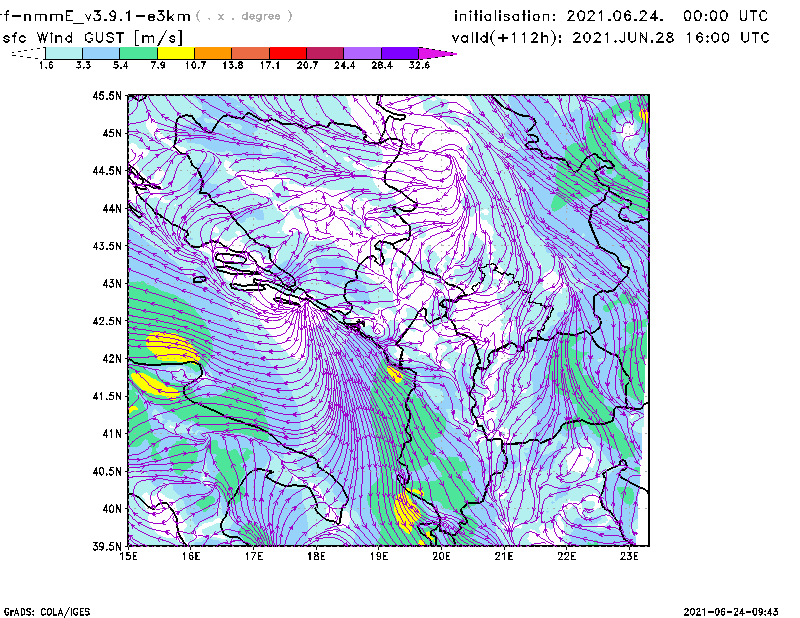Image resolution: width=800 pixels, height=618 pixels.
Task: Click the 15E longitude label
Action: tap(128, 556)
